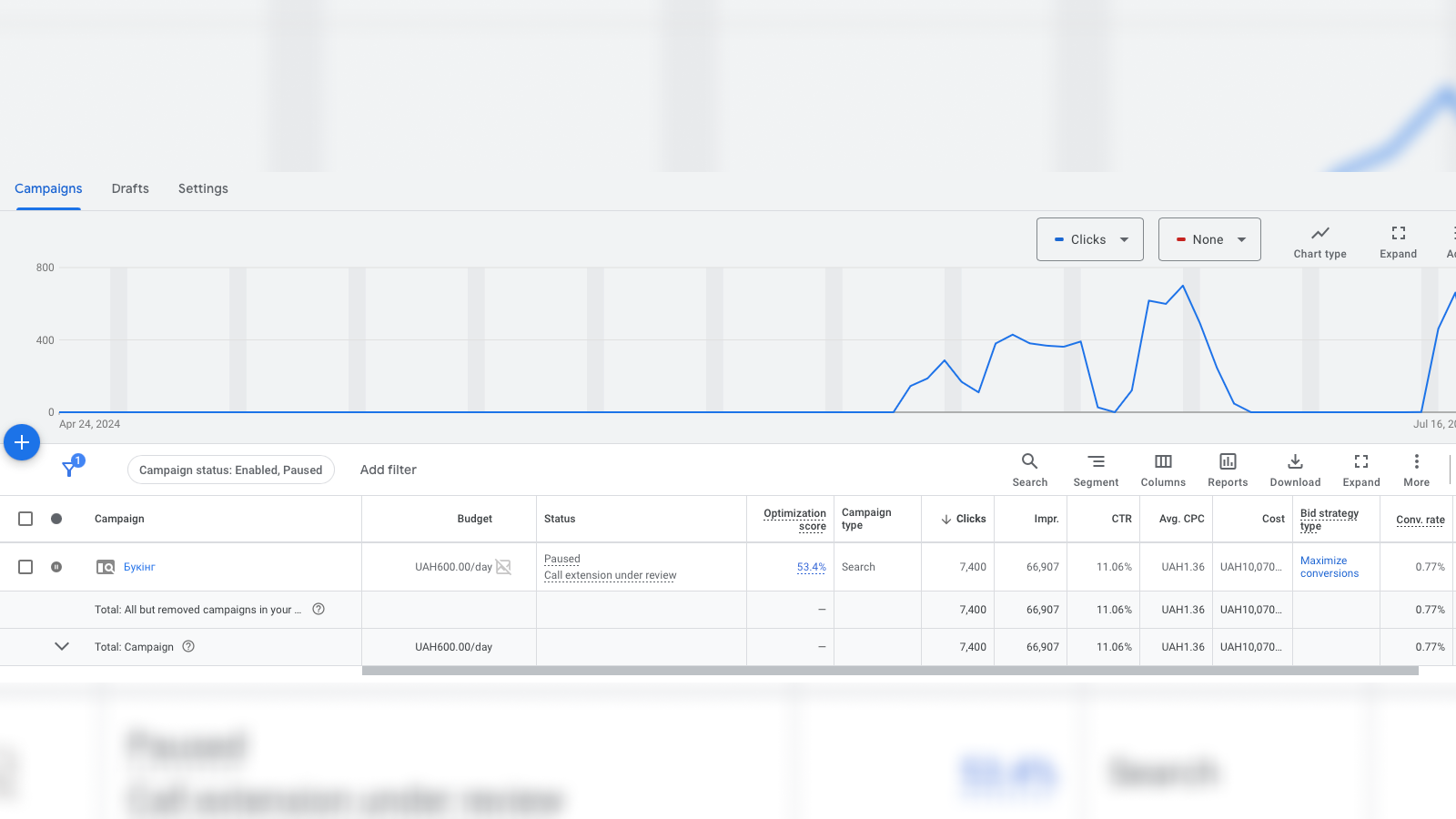This screenshot has height=819, width=1456.
Task: Click Add filter
Action: (389, 470)
